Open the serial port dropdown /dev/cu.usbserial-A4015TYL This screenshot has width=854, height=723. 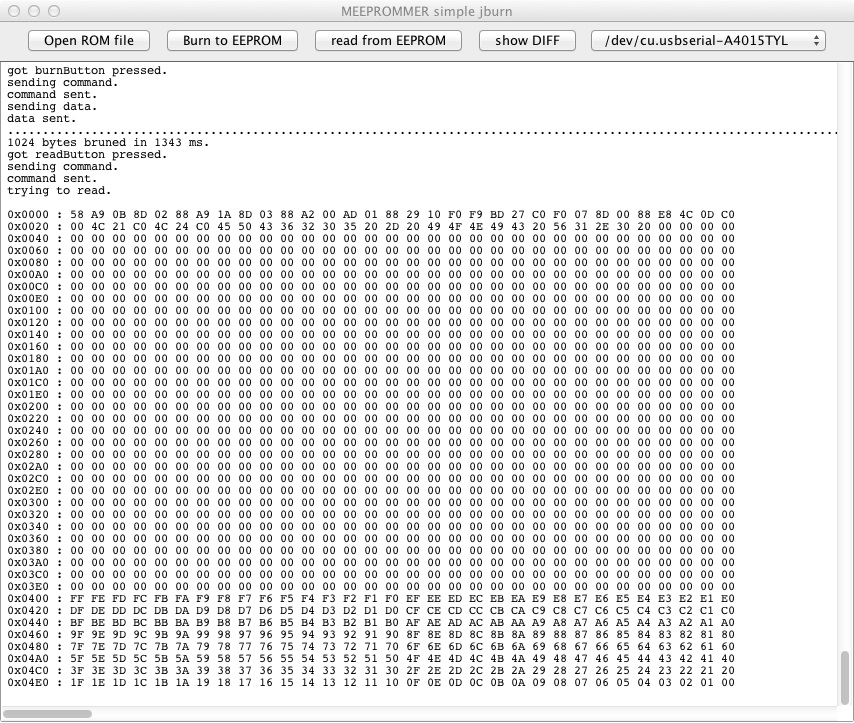708,41
